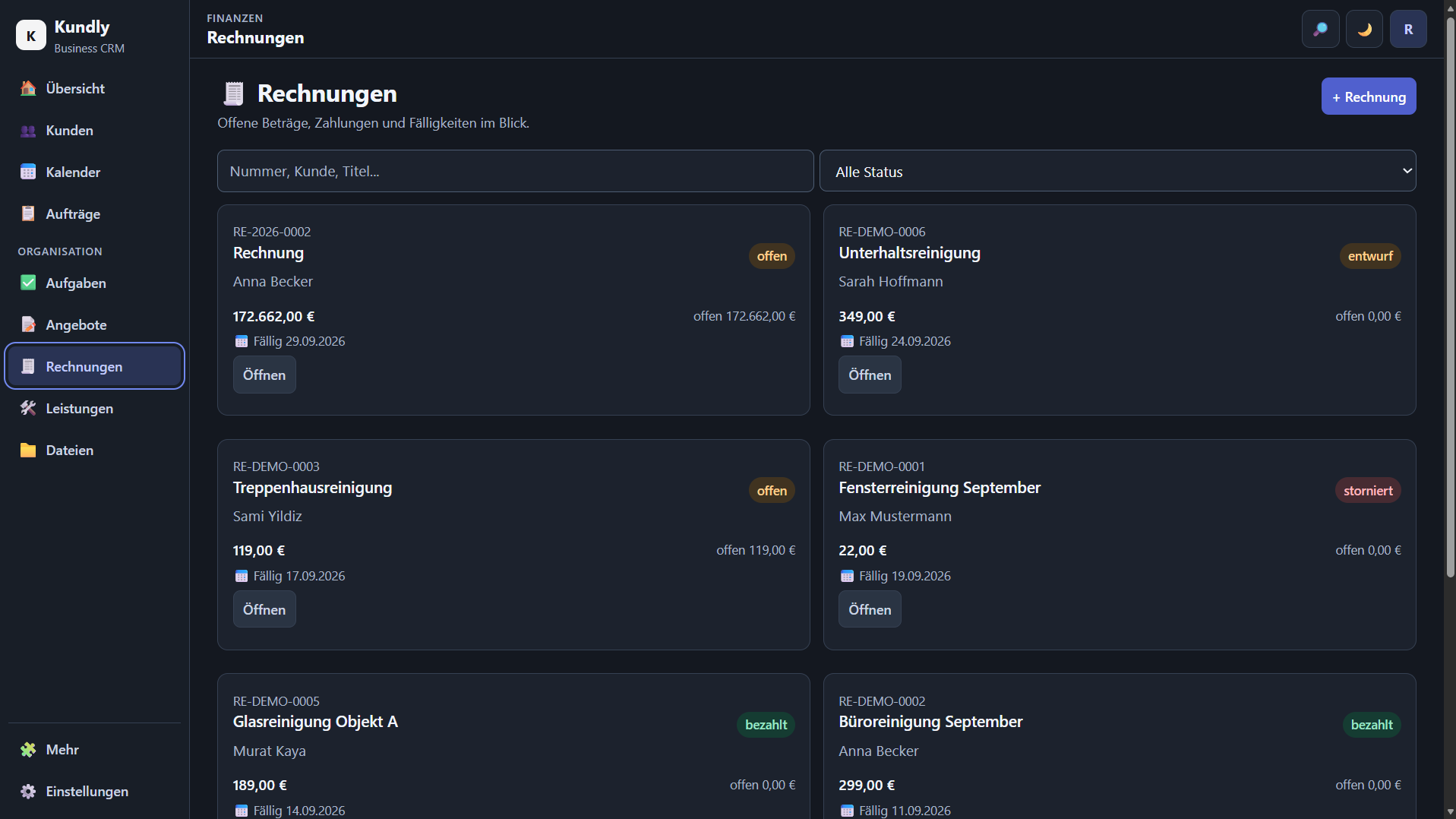Focus the Nummer, Kunde, Titel search field

(x=515, y=171)
